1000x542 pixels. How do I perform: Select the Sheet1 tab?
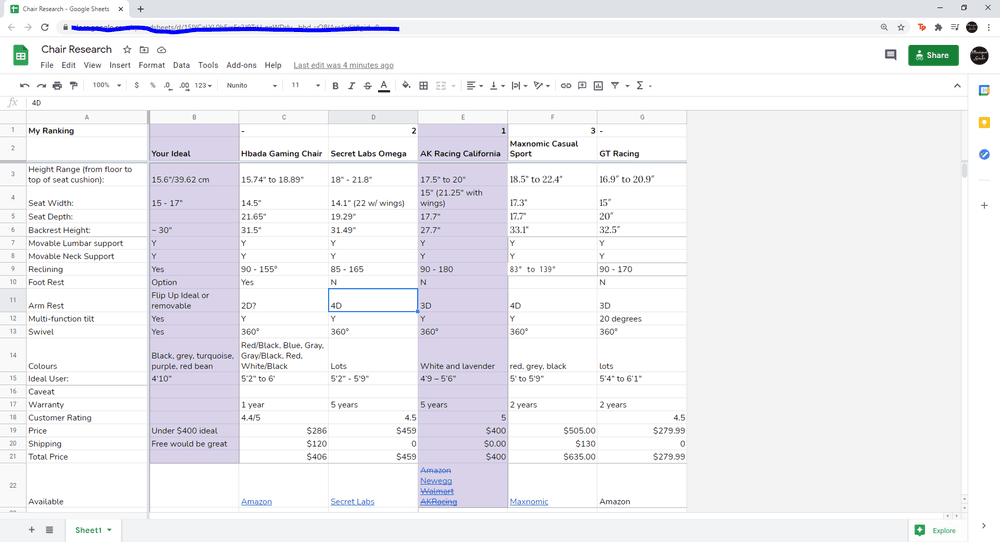point(93,530)
